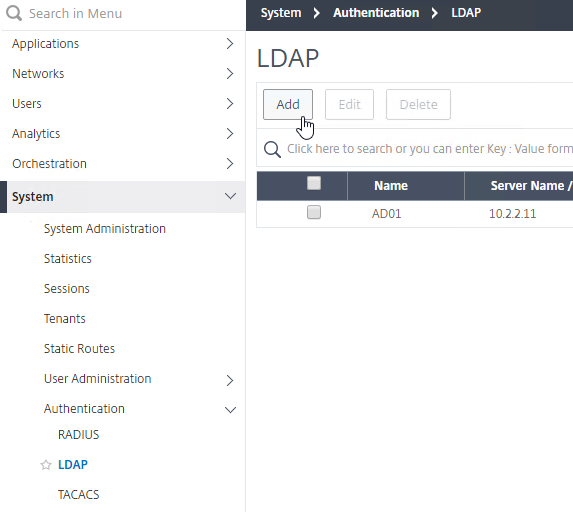Click the Add button

[x=288, y=105]
